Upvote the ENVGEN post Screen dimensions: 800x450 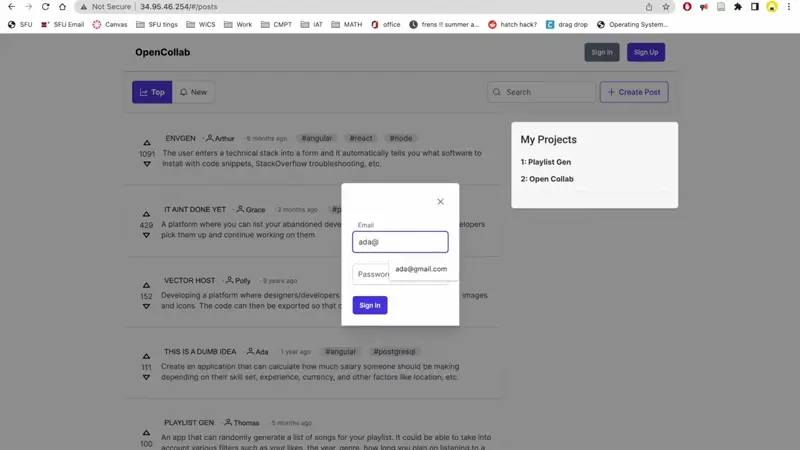click(x=147, y=143)
